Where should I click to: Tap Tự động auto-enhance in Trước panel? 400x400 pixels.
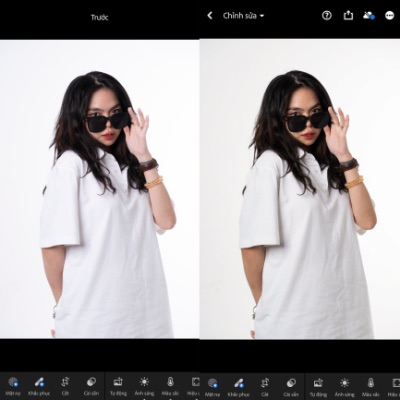(x=118, y=386)
